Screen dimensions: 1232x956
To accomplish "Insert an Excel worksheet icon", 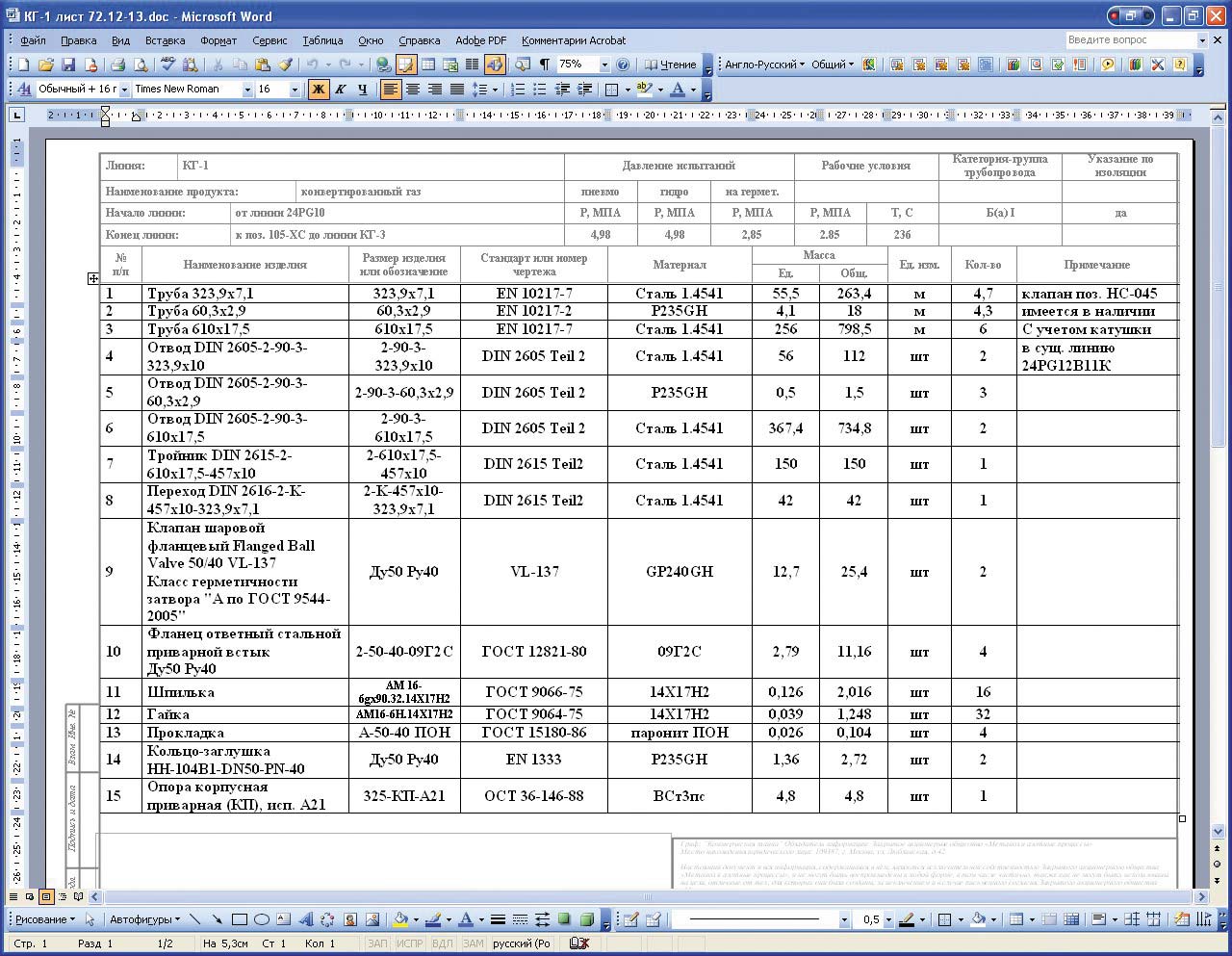I will point(449,65).
